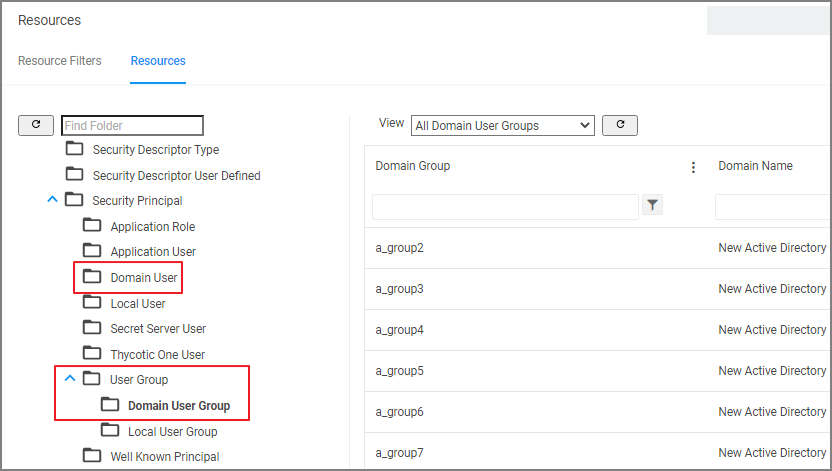832x471 pixels.
Task: Select Local User Group in tree
Action: tap(172, 432)
